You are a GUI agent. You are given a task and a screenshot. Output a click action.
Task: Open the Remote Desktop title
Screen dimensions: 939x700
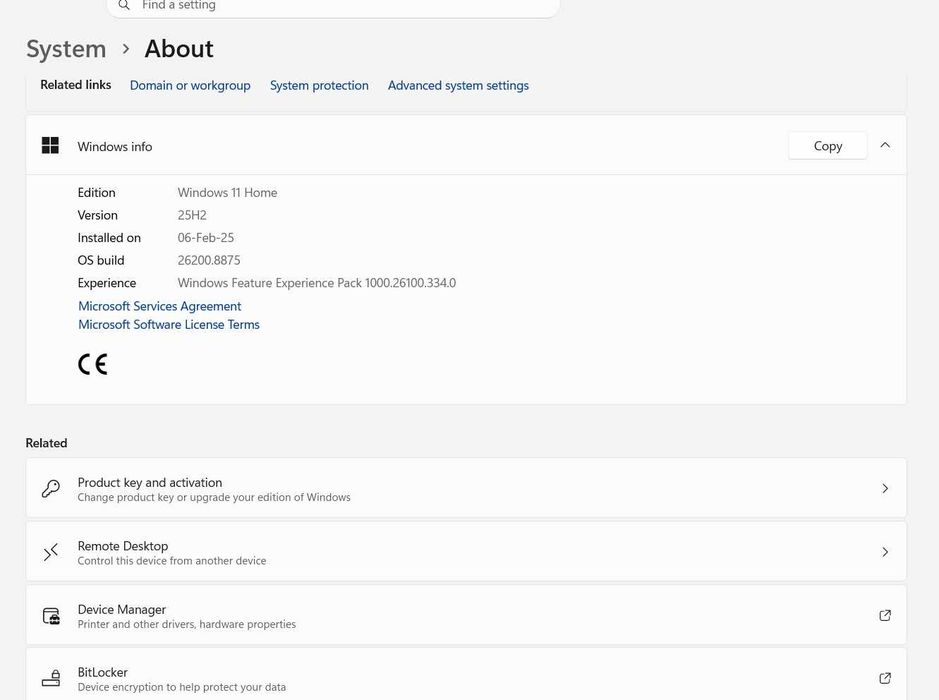click(123, 546)
